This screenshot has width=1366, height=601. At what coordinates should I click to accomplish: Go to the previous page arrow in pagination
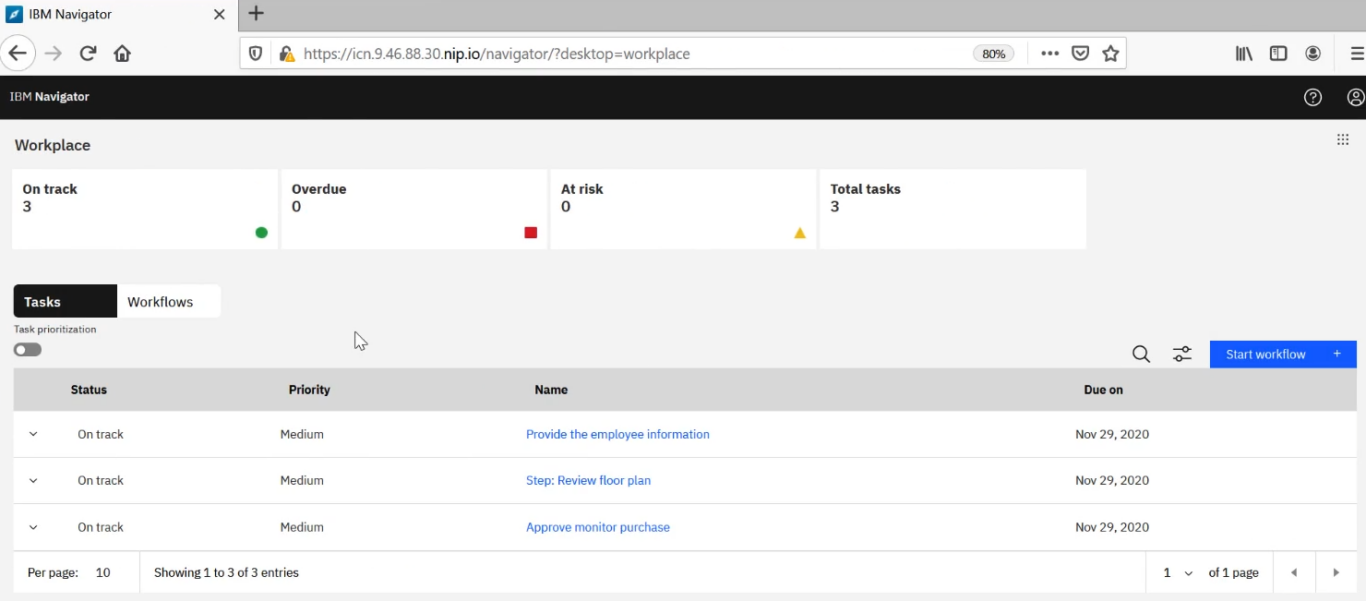[1294, 573]
